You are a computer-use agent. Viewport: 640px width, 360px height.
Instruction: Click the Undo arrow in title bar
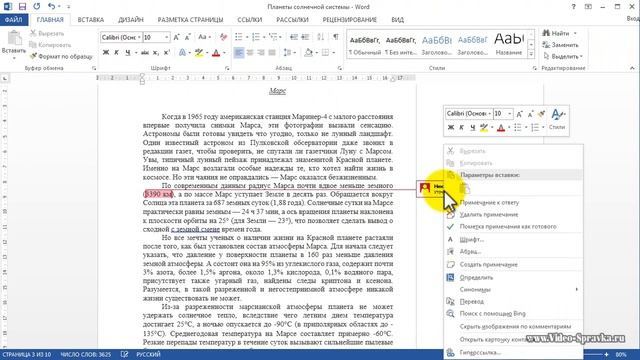click(51, 7)
